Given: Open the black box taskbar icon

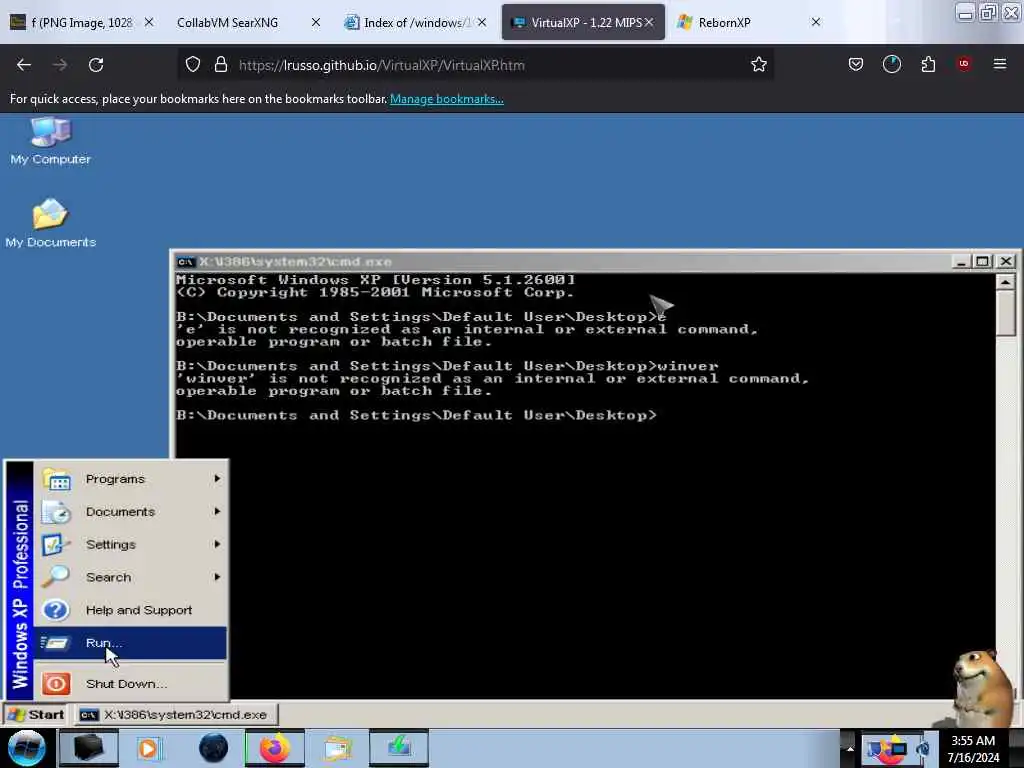Looking at the screenshot, I should pos(88,748).
